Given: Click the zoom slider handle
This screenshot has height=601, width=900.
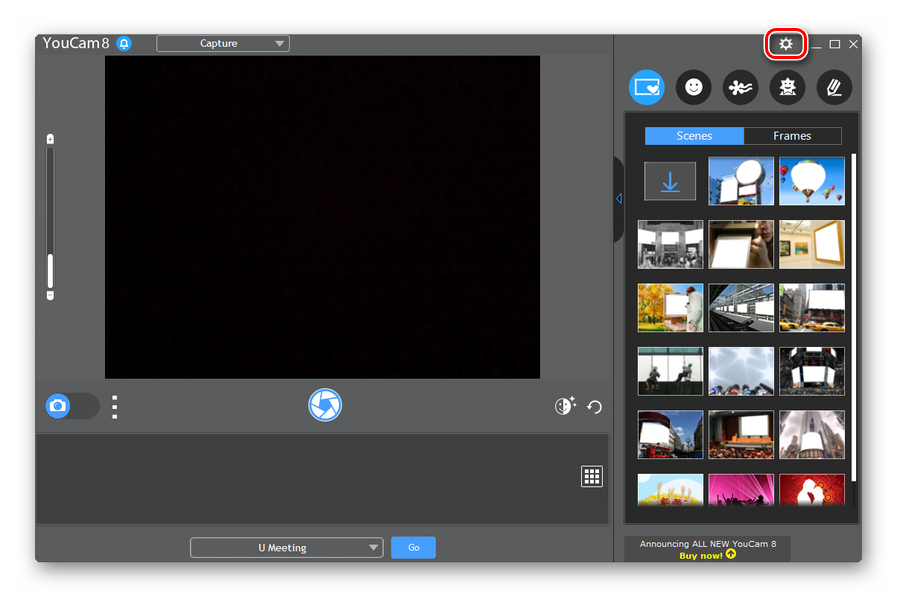Looking at the screenshot, I should 51,271.
